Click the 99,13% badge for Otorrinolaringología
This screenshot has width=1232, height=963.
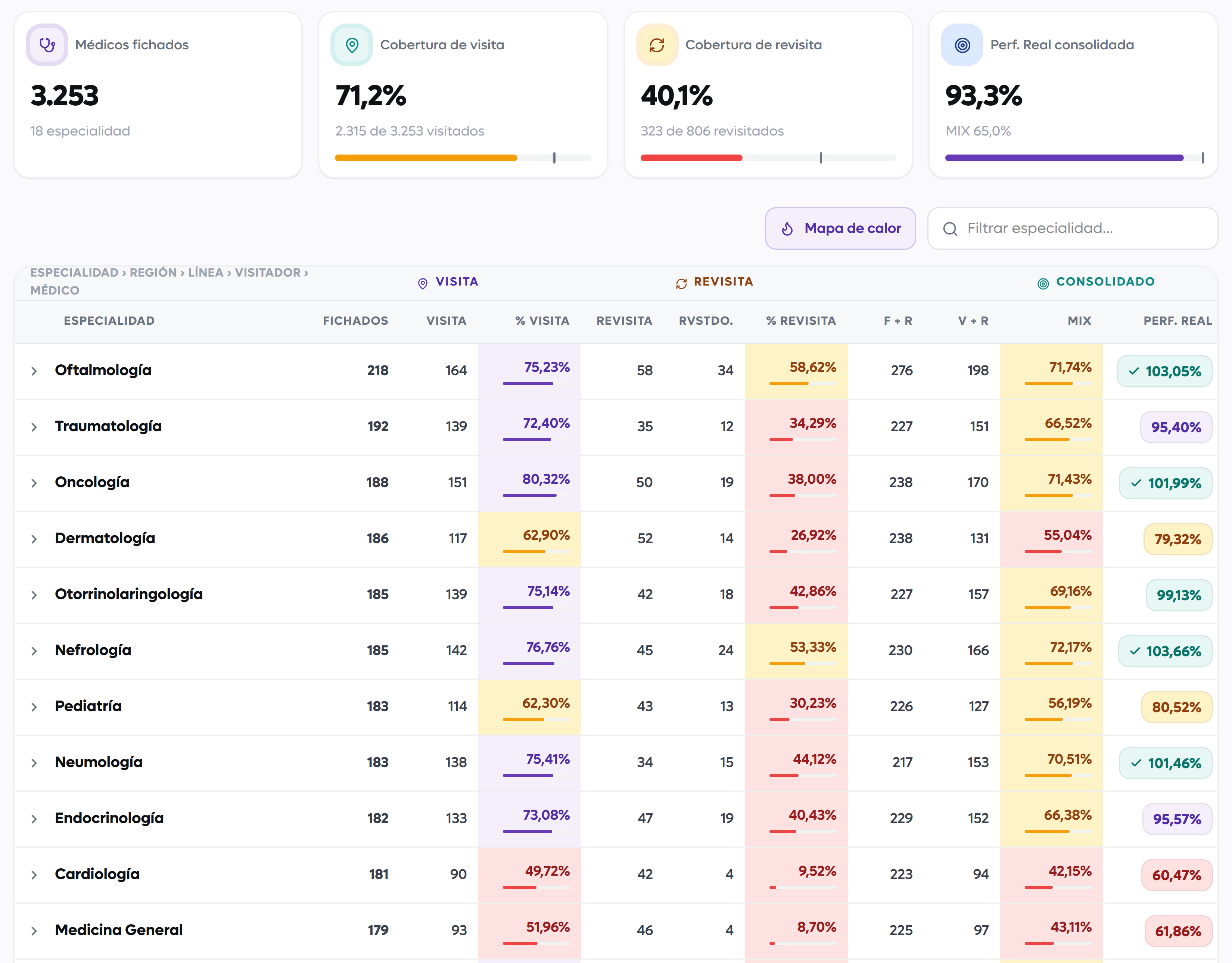[x=1179, y=595]
